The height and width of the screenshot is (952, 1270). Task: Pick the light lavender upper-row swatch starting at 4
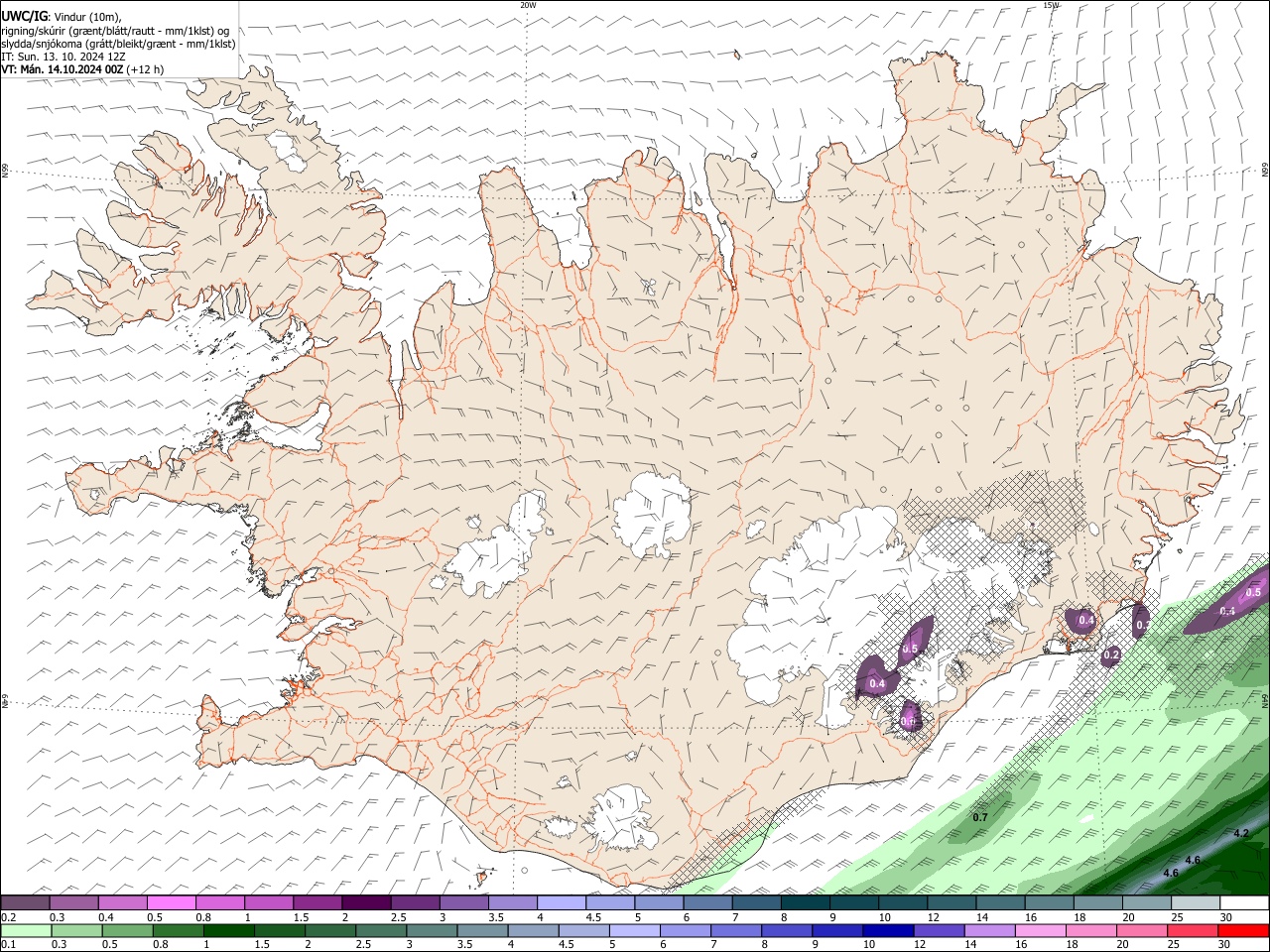pos(562,903)
